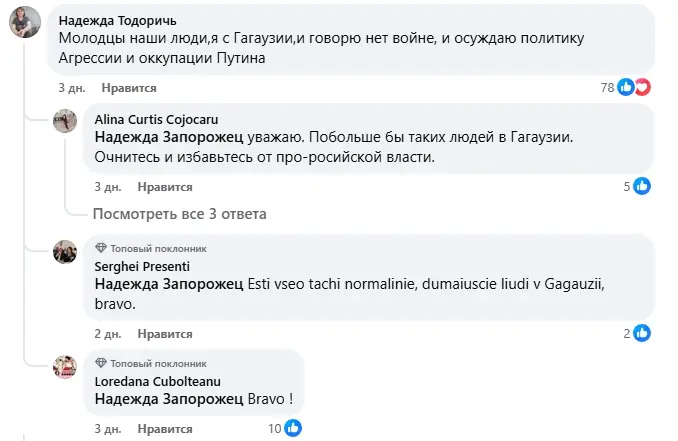Open Serghei Presenti profile picture
The image size is (678, 441).
tap(65, 252)
